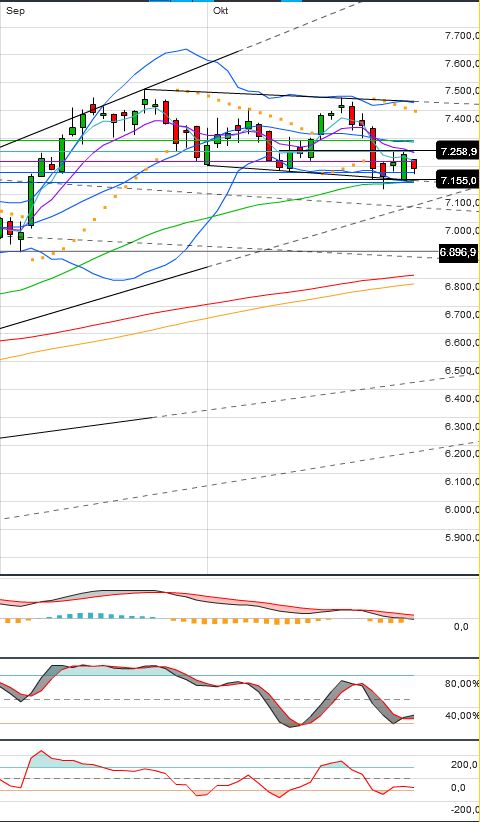Viewport: 480px width, 822px height.
Task: Click the 7.100,0 price axis label
Action: coord(462,202)
